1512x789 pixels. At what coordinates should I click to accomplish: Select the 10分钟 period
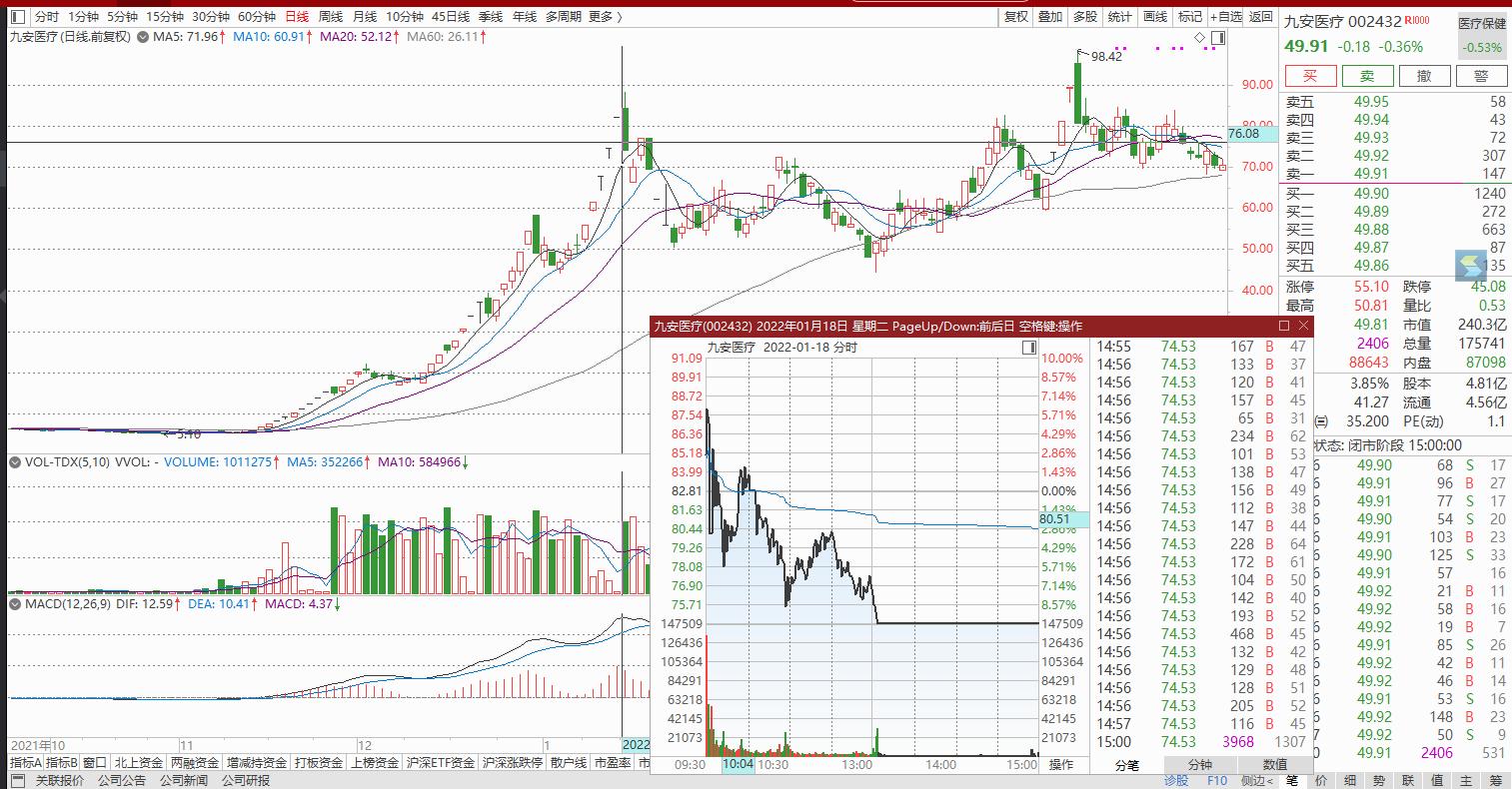click(405, 17)
